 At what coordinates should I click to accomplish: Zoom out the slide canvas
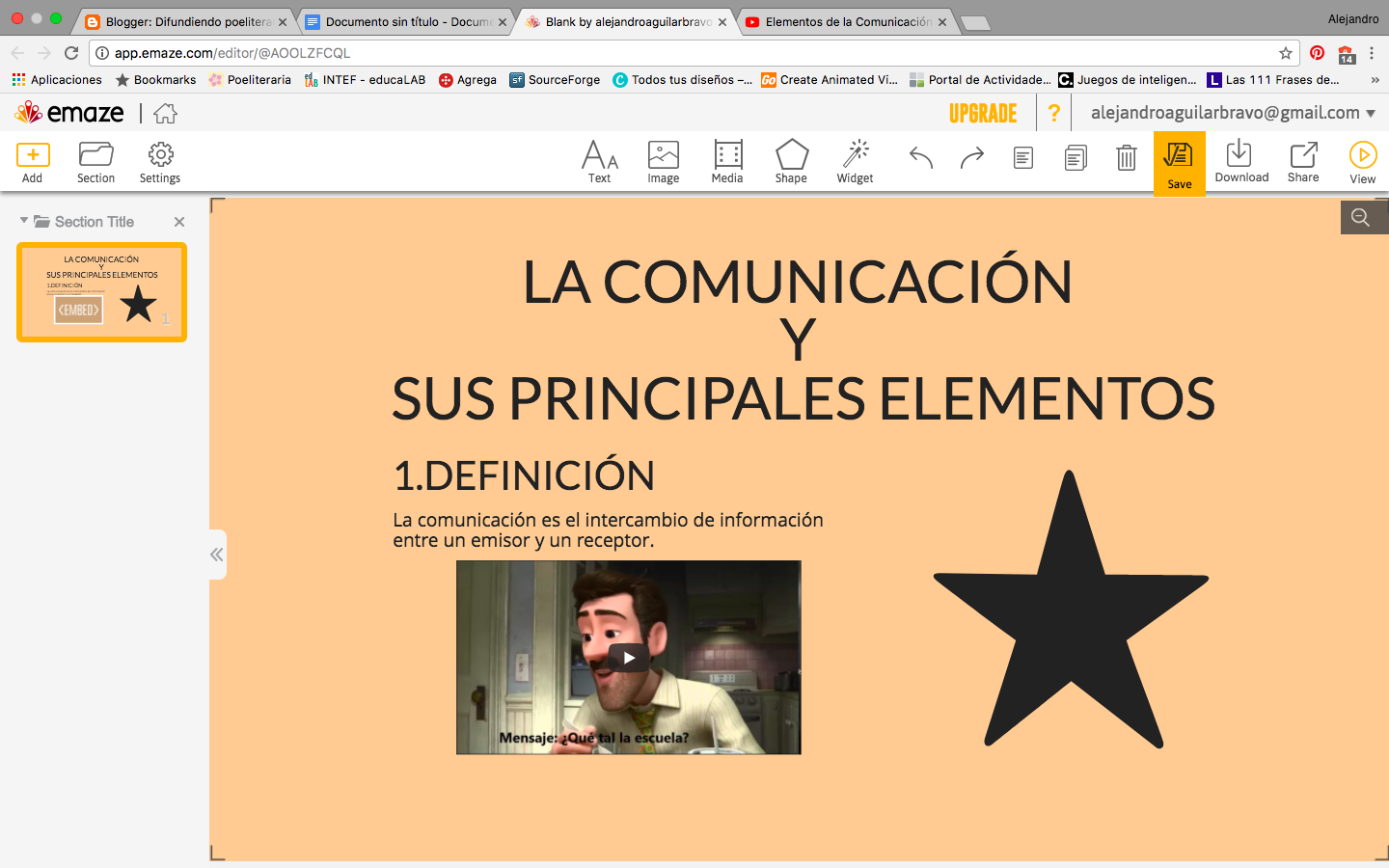point(1361,218)
